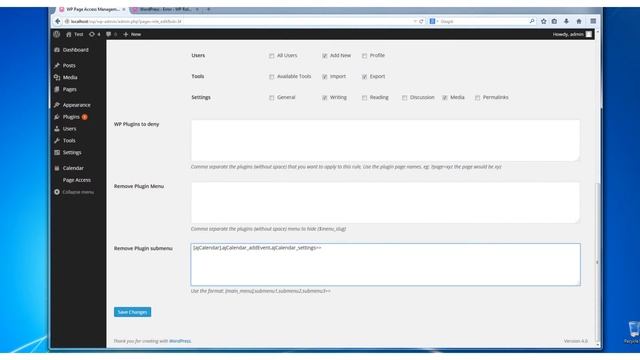
Task: Uncheck the Import checkbox
Action: pos(324,77)
